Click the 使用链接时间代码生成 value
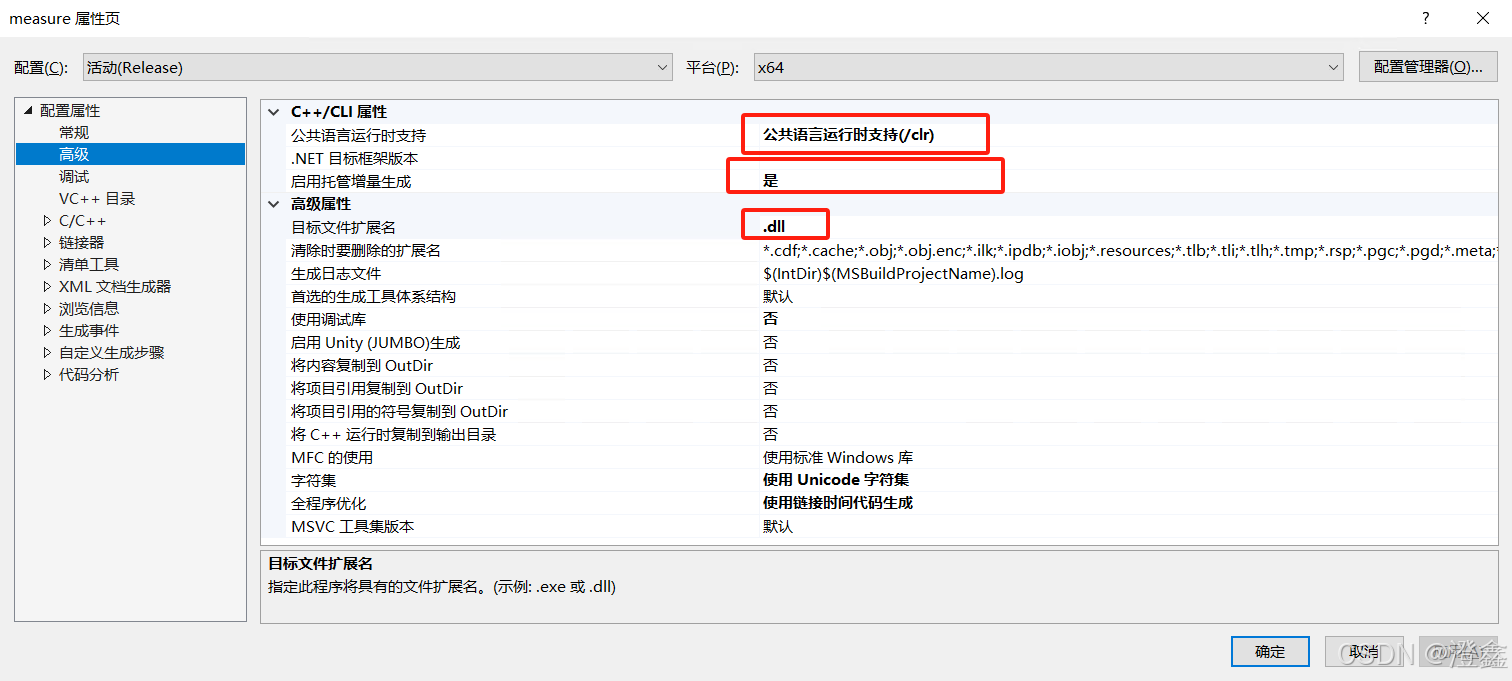The height and width of the screenshot is (681, 1512). coord(838,503)
